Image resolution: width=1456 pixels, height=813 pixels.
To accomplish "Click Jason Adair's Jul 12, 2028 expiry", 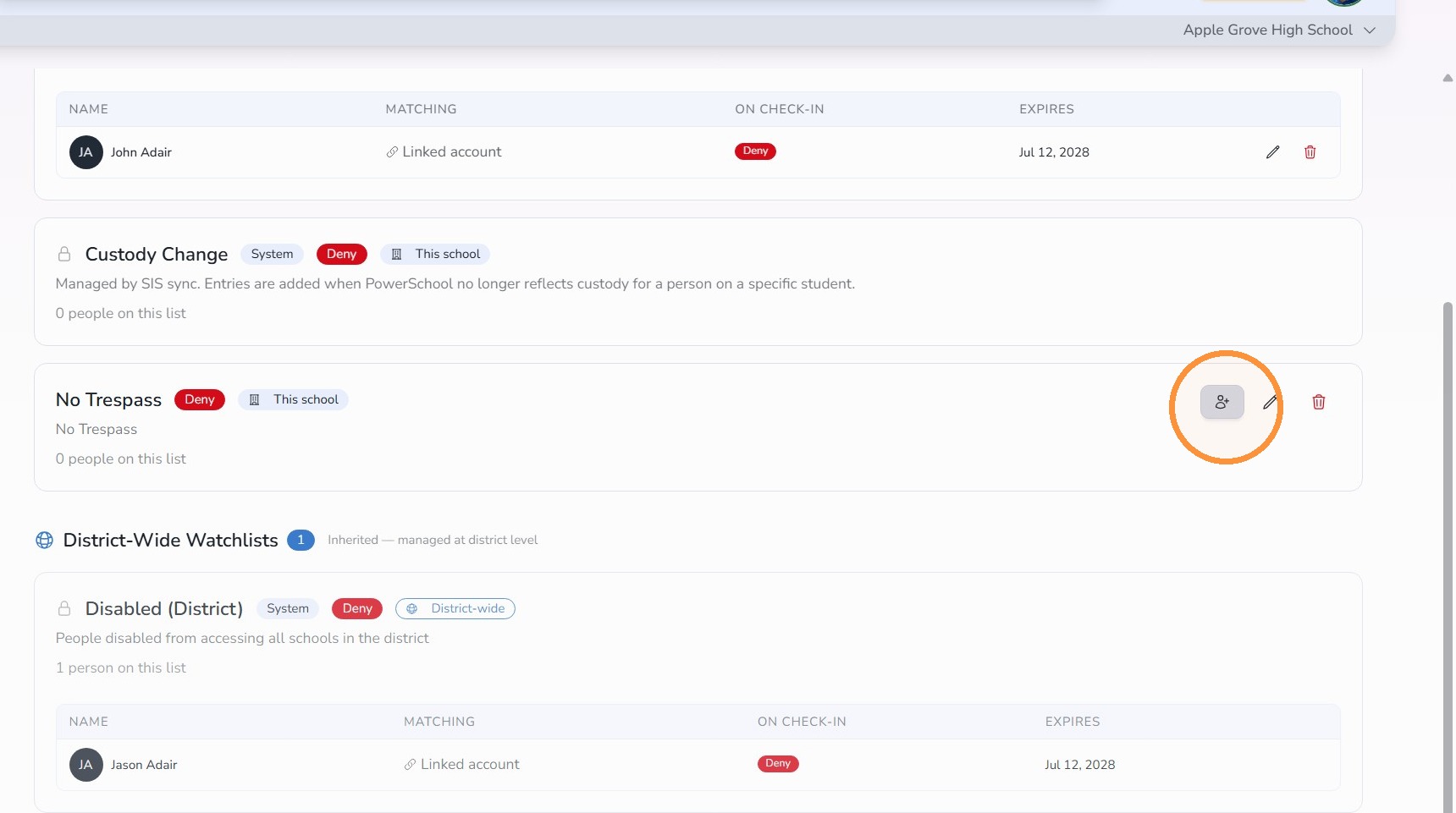I will (x=1080, y=765).
